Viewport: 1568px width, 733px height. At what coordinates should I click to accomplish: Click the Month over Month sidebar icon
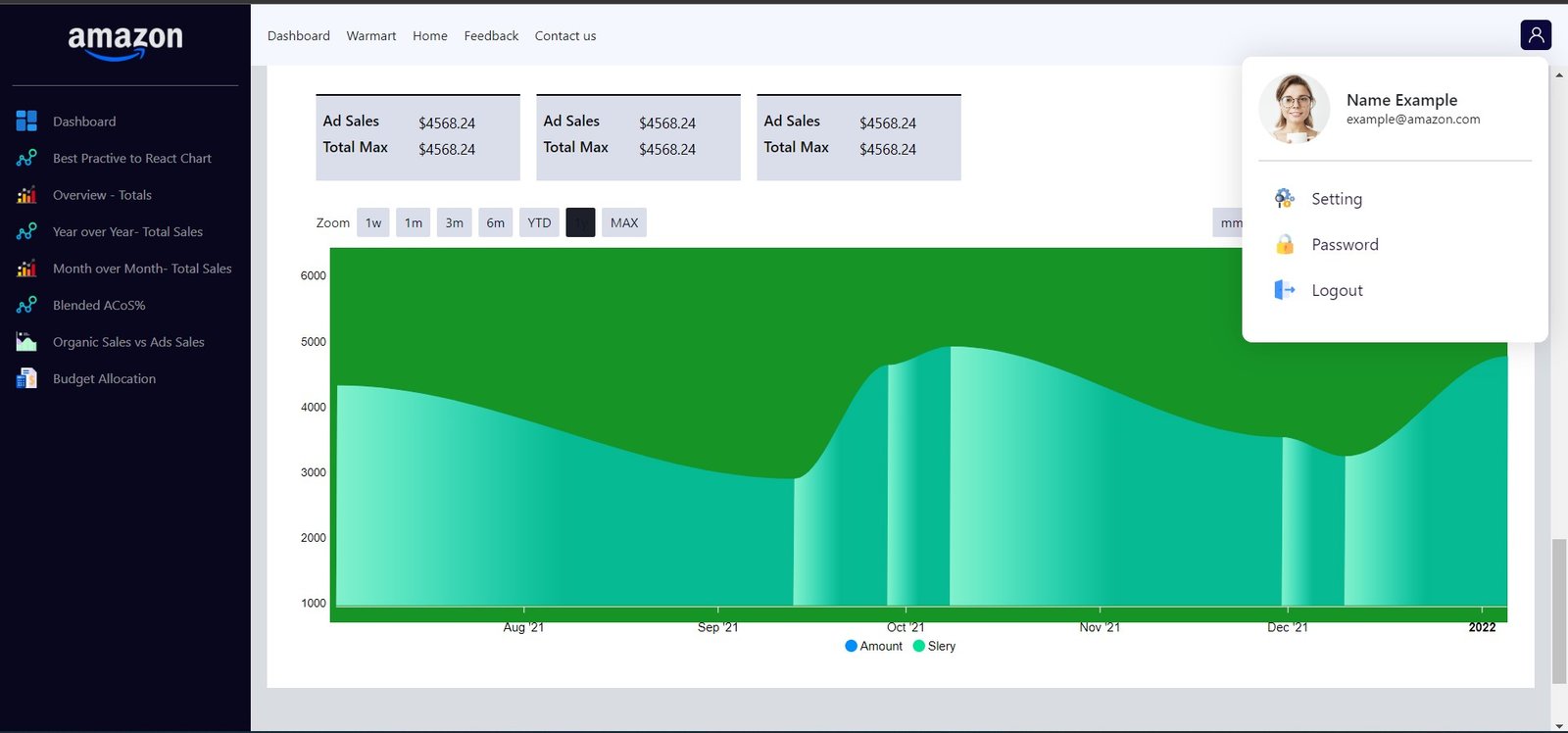26,269
